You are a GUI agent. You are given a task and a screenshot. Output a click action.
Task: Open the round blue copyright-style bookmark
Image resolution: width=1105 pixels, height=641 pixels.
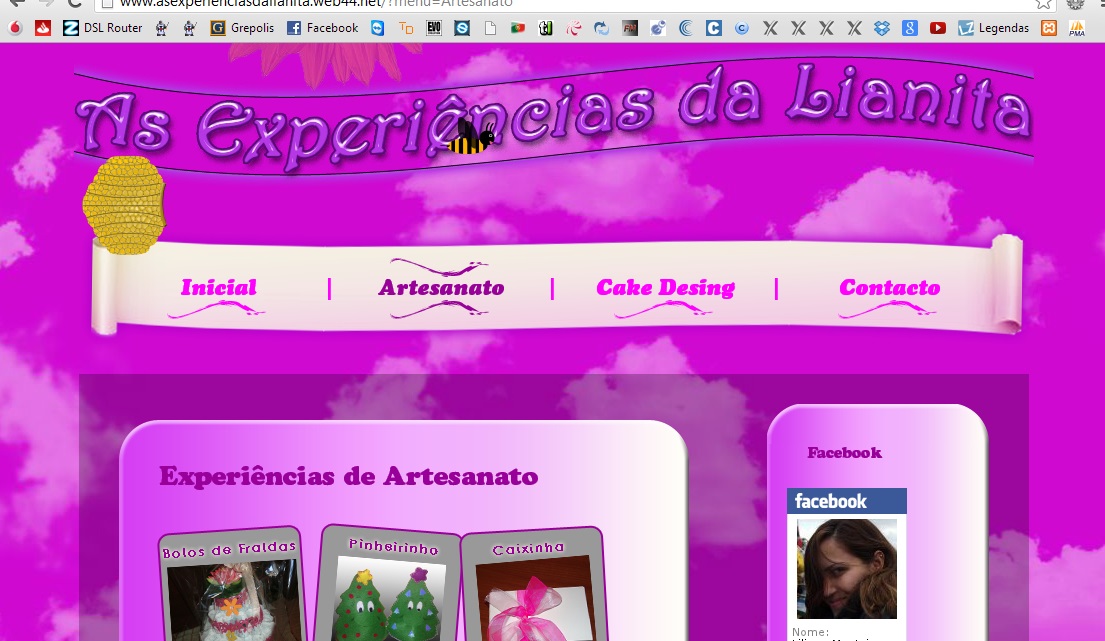[x=741, y=28]
